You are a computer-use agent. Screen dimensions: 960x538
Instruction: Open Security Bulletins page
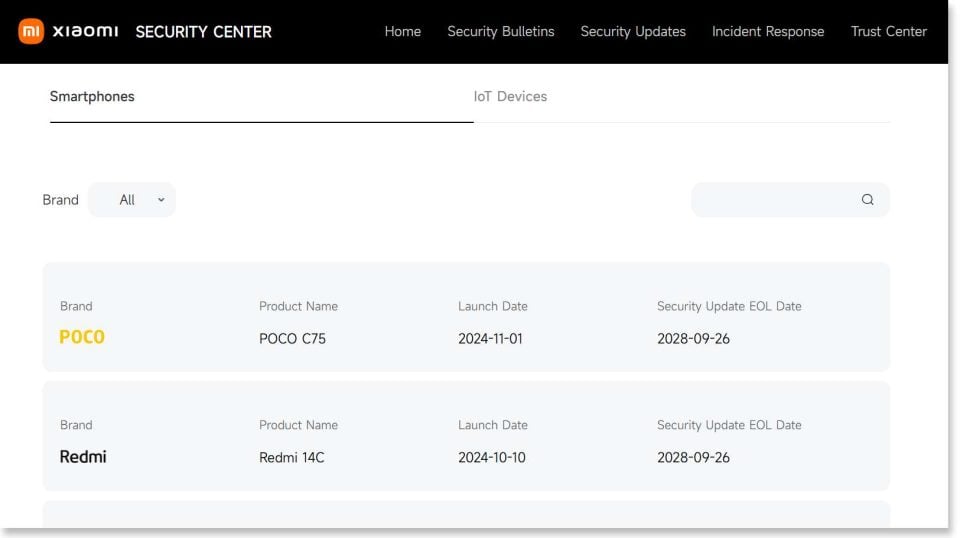pyautogui.click(x=500, y=31)
